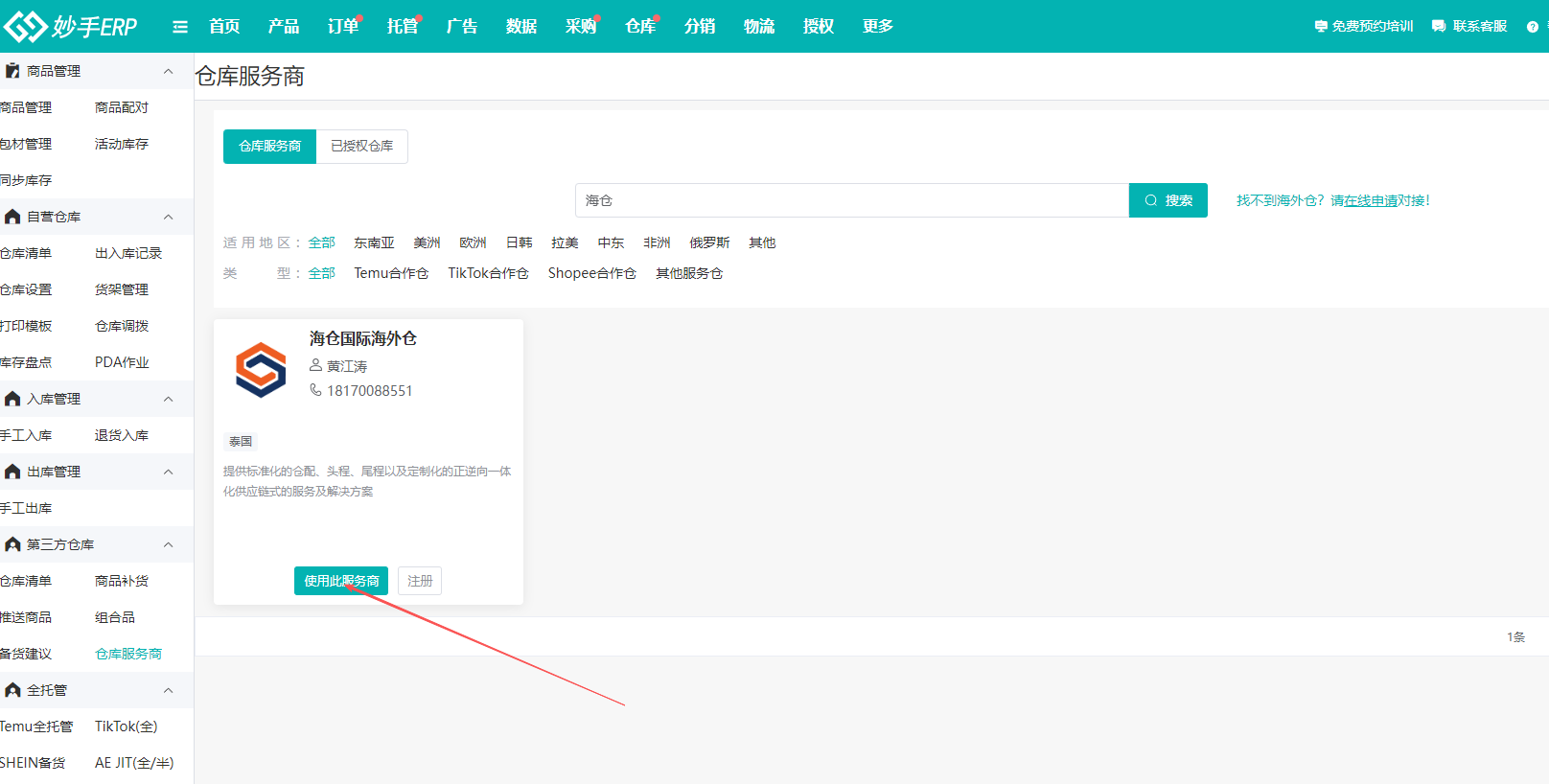Click the 注册 button
The width and height of the screenshot is (1549, 784).
pos(420,581)
